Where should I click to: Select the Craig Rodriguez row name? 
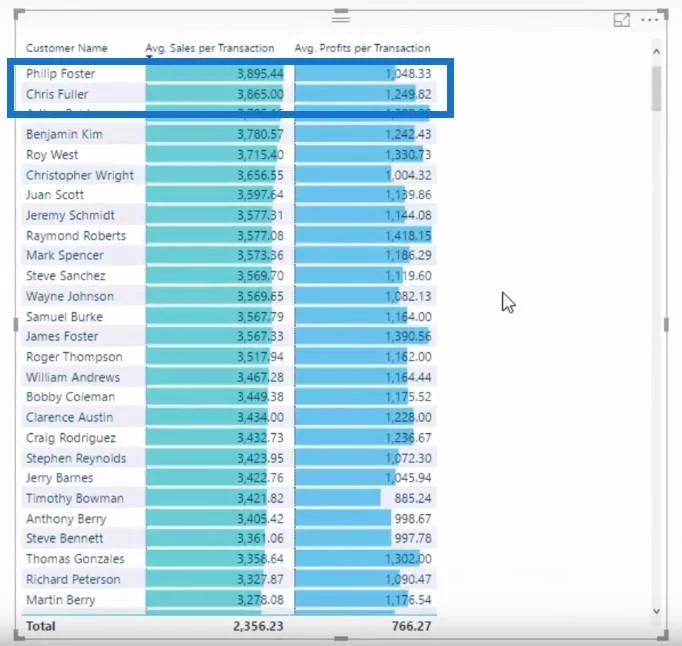[71, 437]
